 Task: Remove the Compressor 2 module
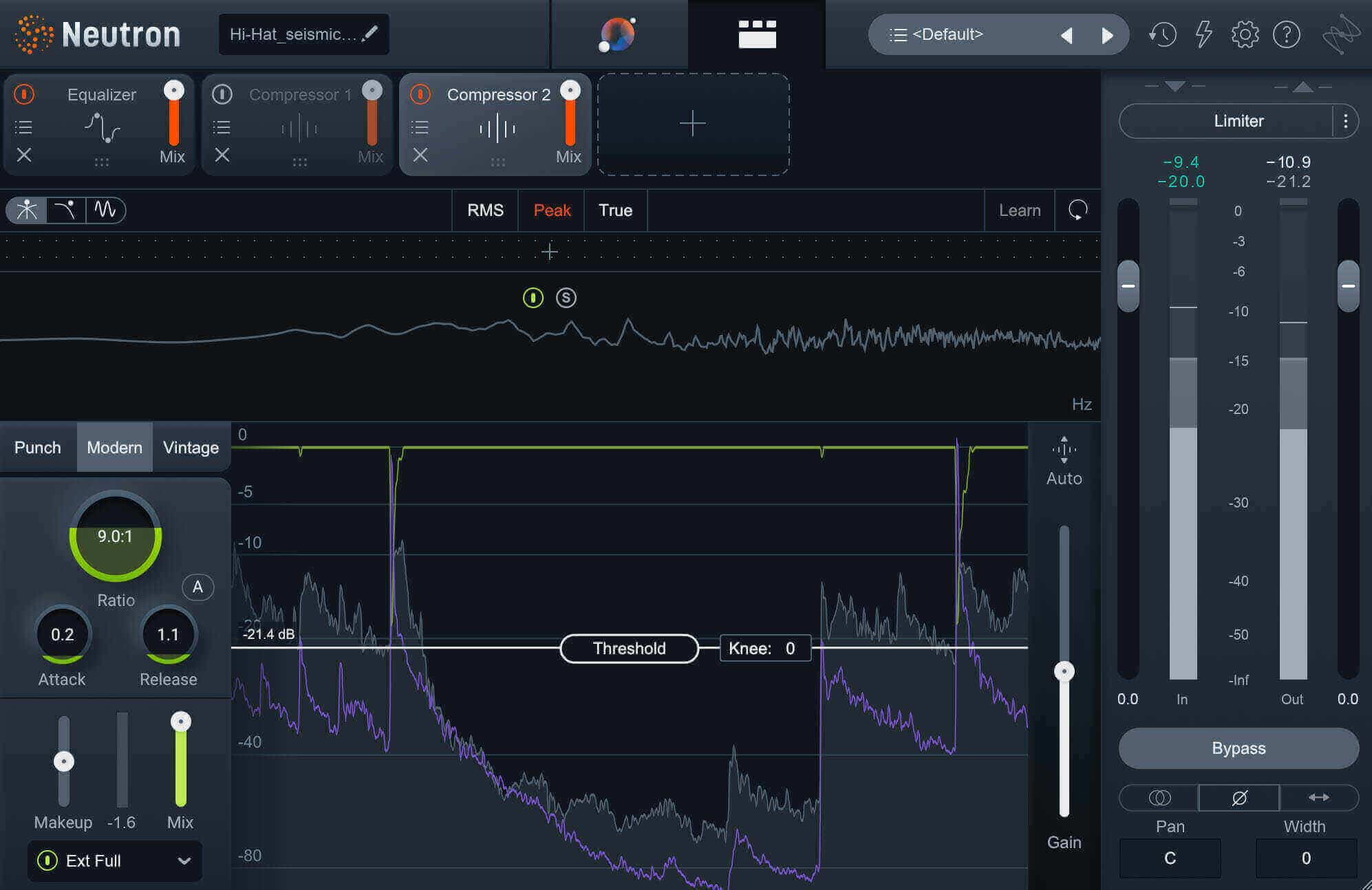coord(420,155)
